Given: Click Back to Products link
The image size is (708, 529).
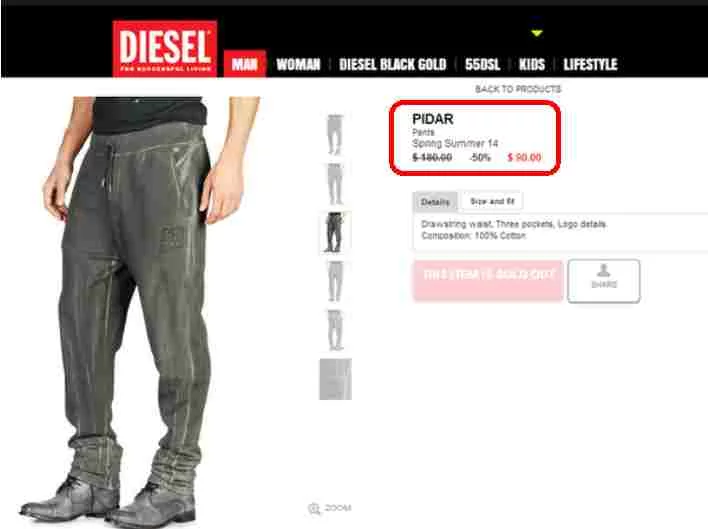Looking at the screenshot, I should (x=518, y=89).
